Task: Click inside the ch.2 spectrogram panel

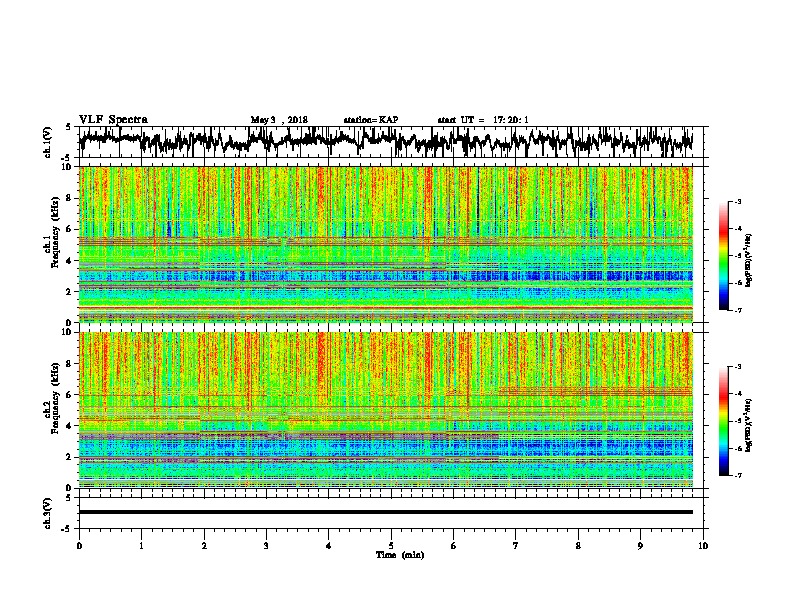Action: pyautogui.click(x=385, y=410)
